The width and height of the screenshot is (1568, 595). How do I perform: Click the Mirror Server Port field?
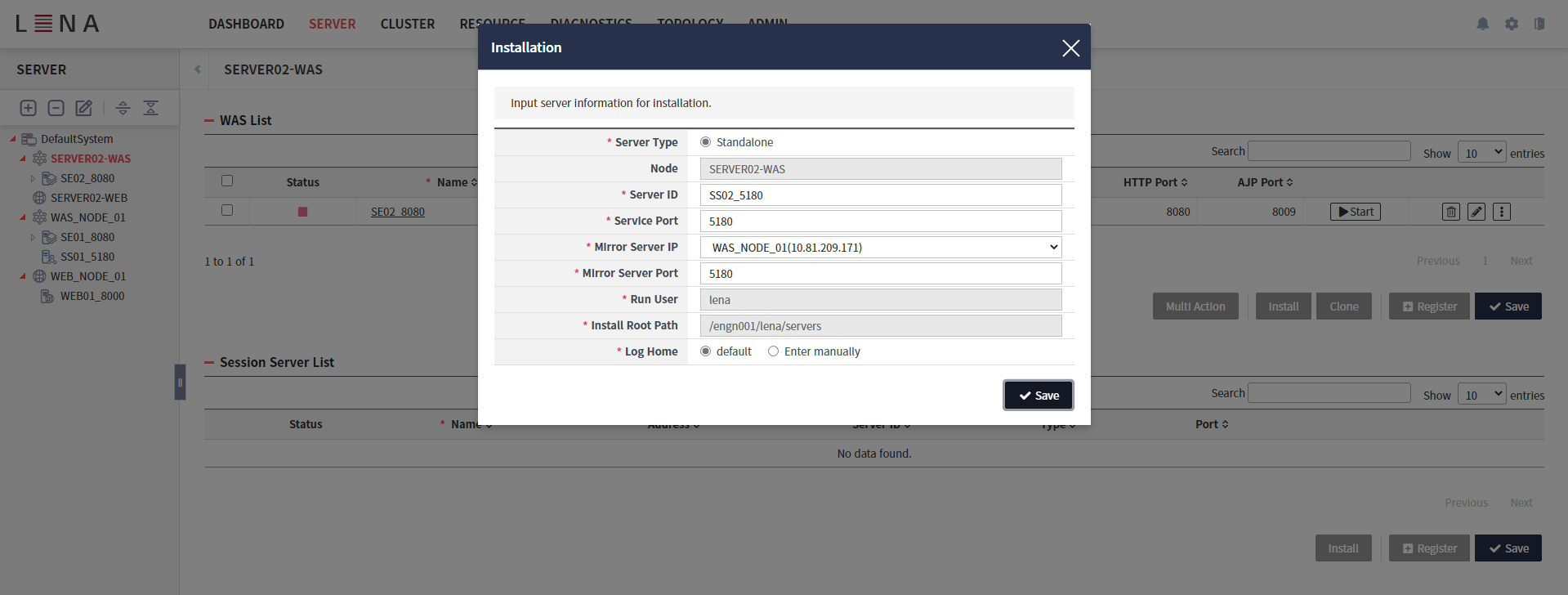click(x=880, y=274)
